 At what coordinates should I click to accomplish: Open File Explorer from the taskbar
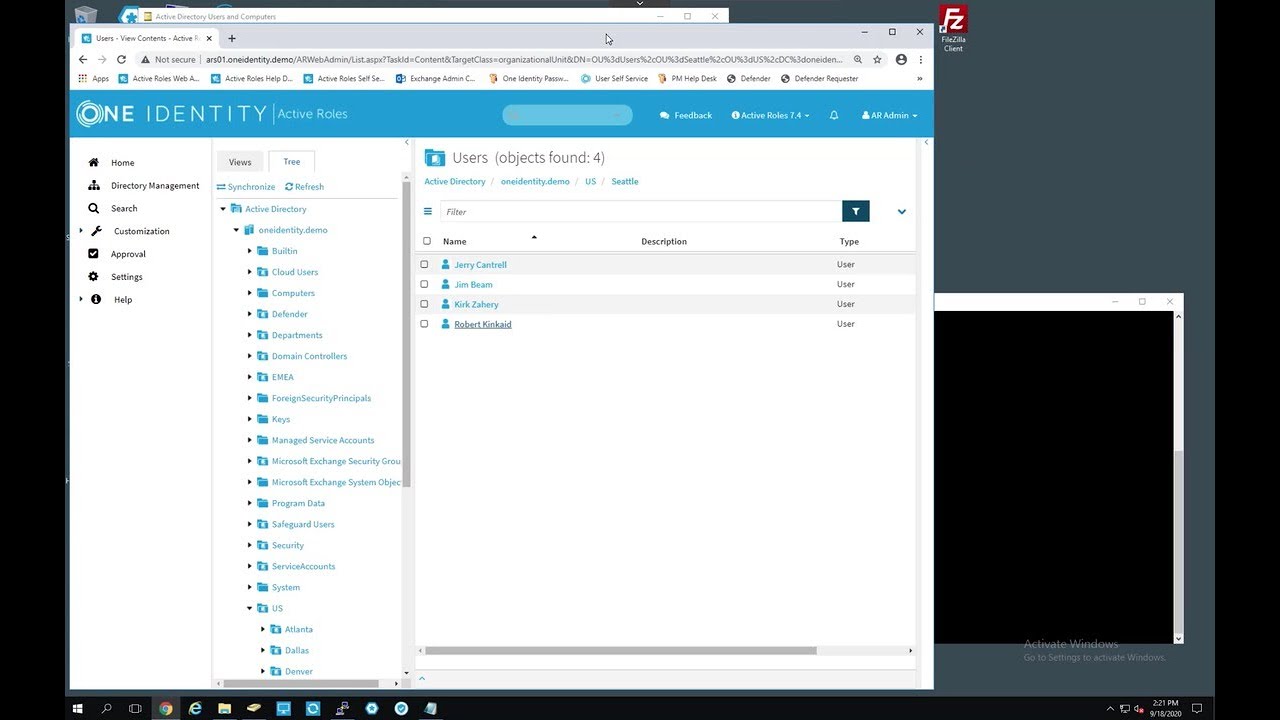coord(225,708)
